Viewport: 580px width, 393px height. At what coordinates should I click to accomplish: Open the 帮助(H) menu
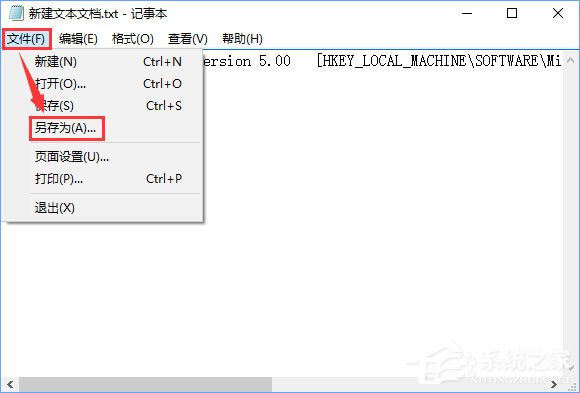coord(242,39)
